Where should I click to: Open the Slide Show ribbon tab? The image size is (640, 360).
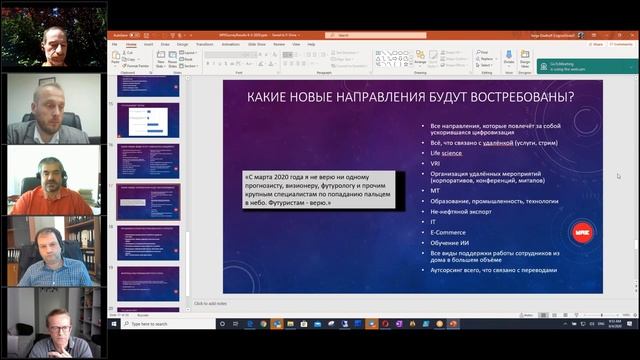point(257,44)
